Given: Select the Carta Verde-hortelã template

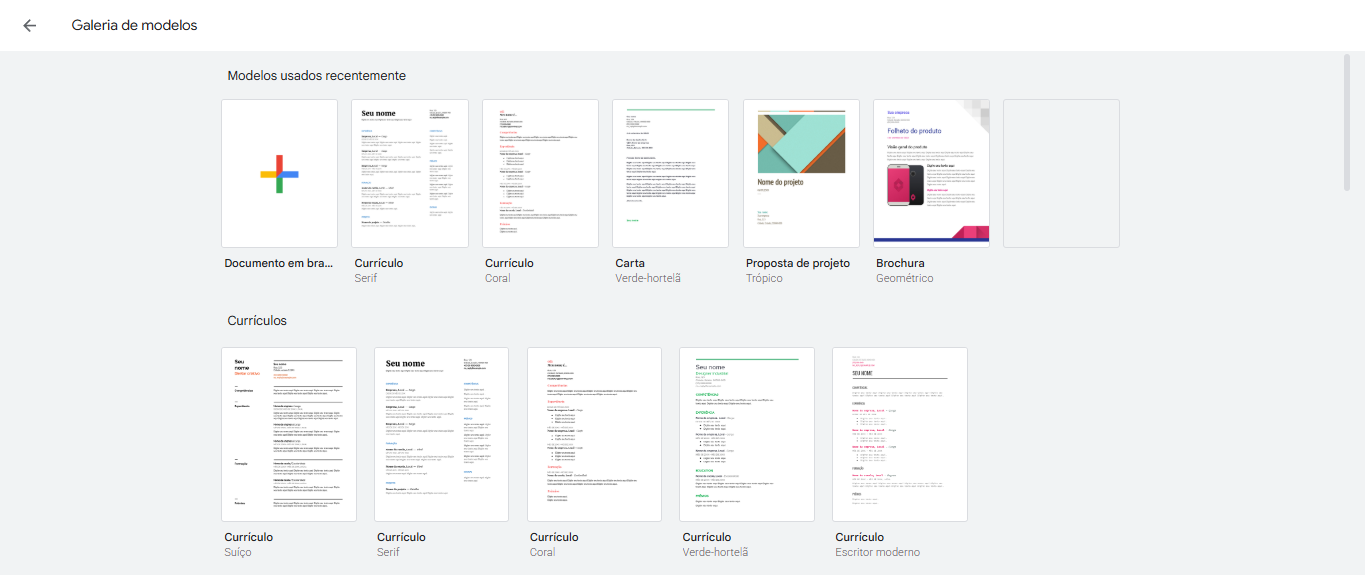Looking at the screenshot, I should tap(670, 174).
